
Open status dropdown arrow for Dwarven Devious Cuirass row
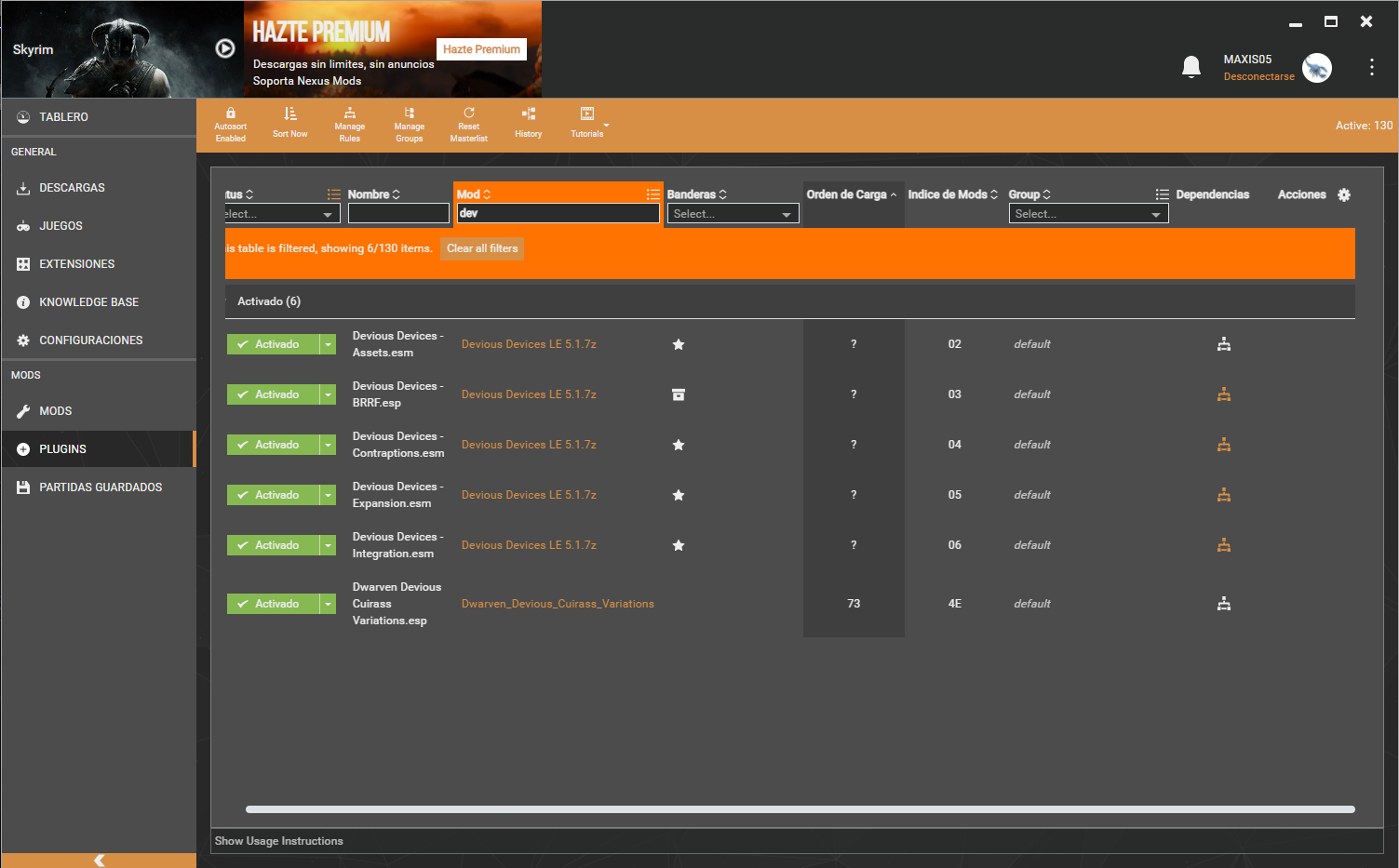(328, 604)
